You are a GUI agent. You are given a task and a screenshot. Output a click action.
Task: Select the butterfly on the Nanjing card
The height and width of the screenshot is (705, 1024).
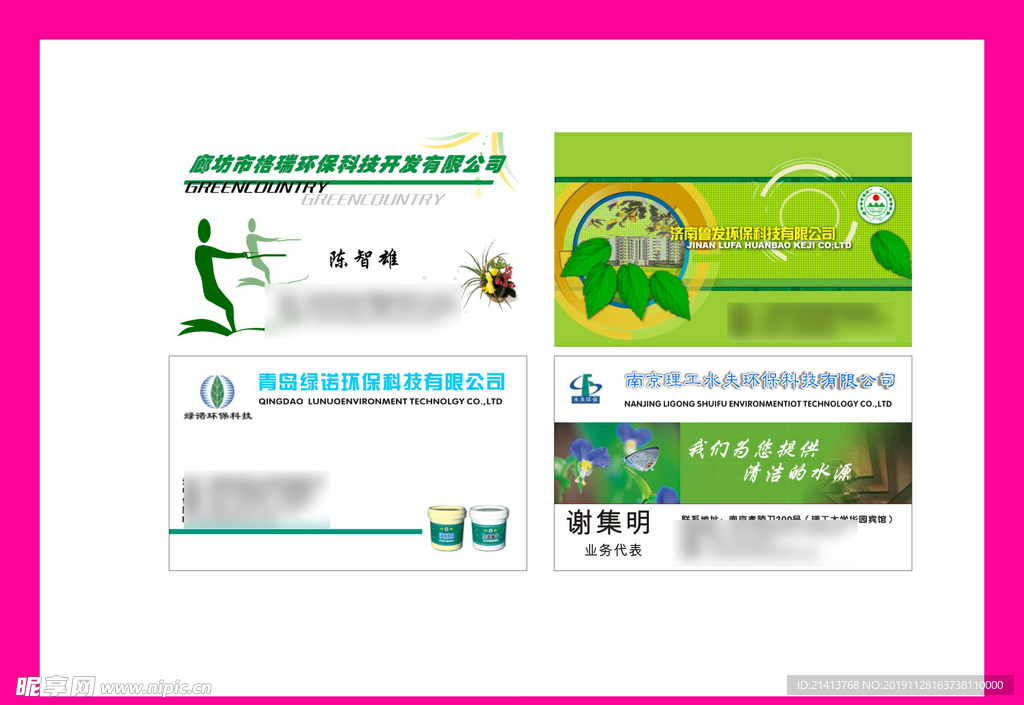[640, 458]
